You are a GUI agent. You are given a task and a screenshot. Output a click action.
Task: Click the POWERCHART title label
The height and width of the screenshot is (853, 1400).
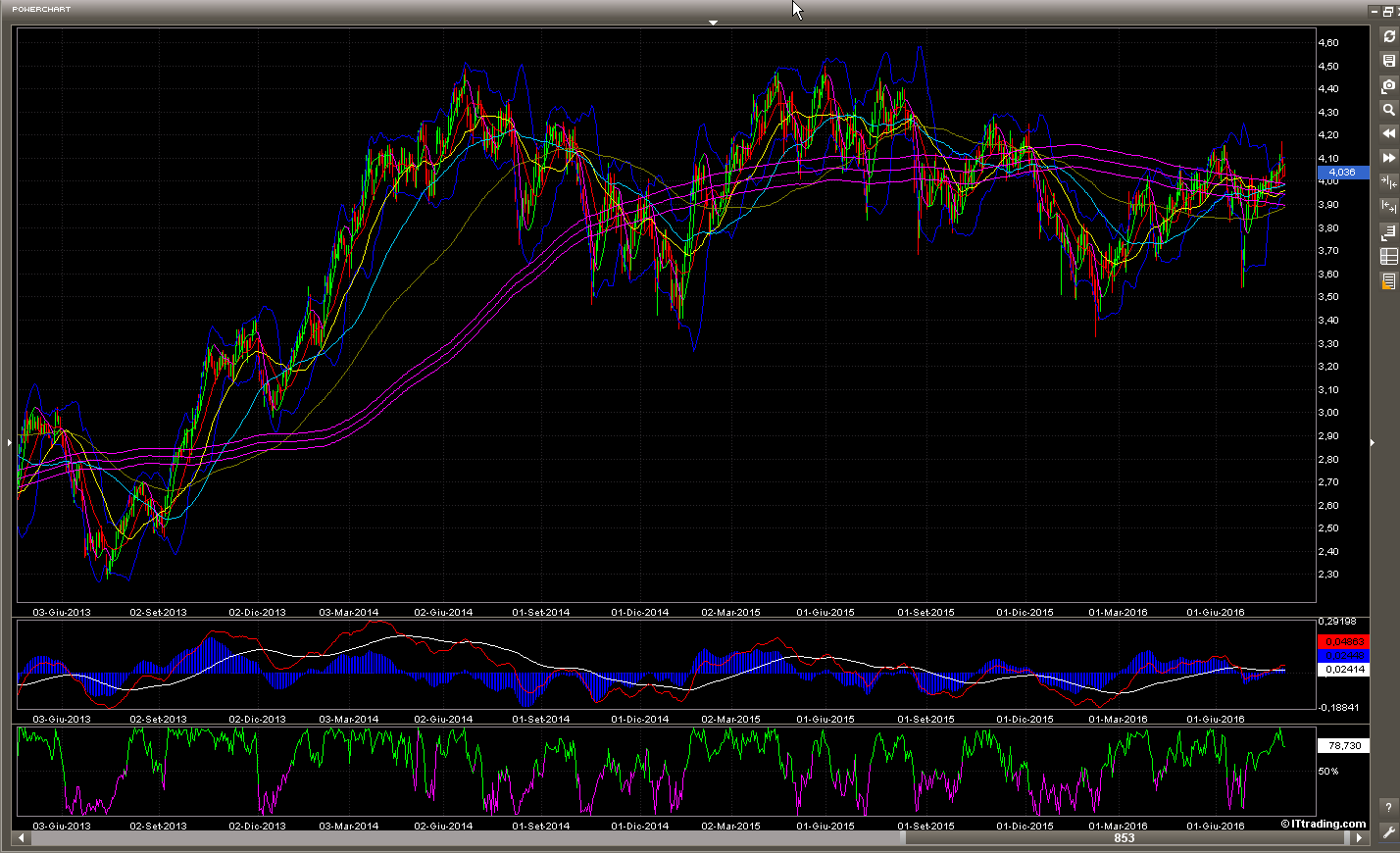pyautogui.click(x=41, y=9)
